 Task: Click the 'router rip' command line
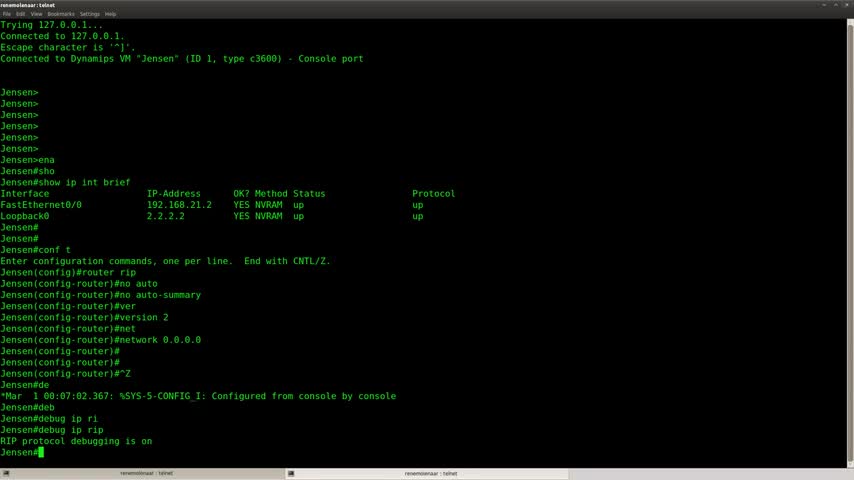(x=68, y=272)
